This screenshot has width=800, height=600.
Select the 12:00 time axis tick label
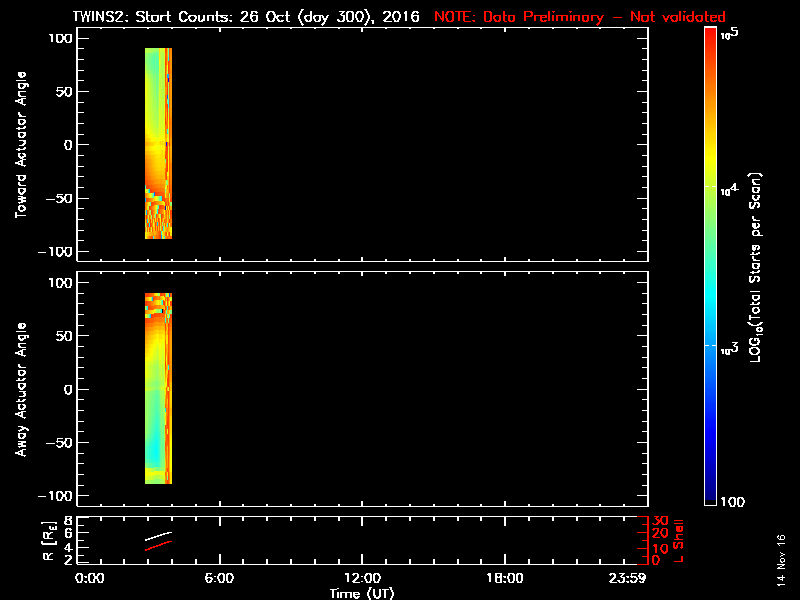361,579
